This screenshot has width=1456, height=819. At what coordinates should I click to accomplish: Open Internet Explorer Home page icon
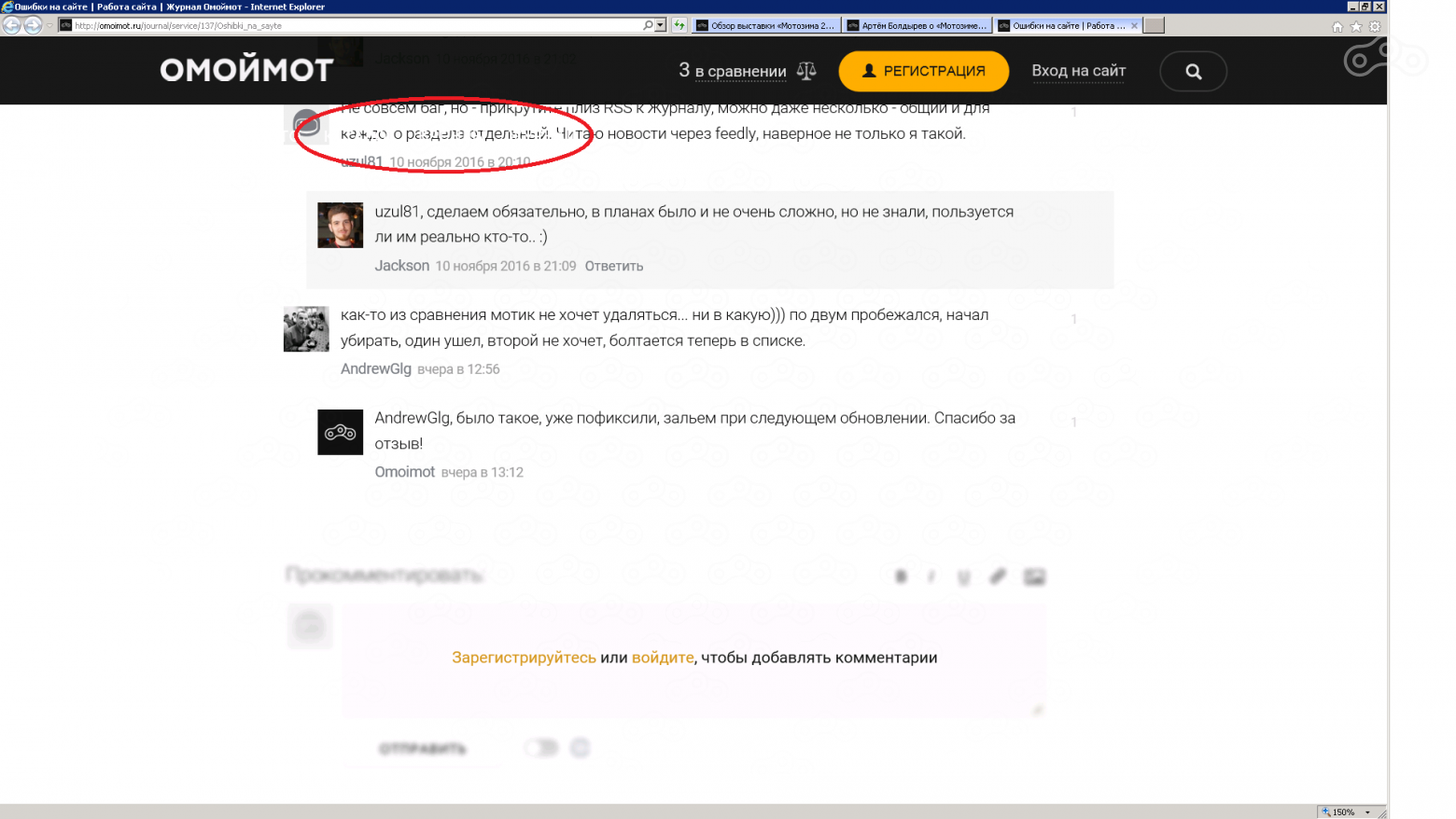1337,26
